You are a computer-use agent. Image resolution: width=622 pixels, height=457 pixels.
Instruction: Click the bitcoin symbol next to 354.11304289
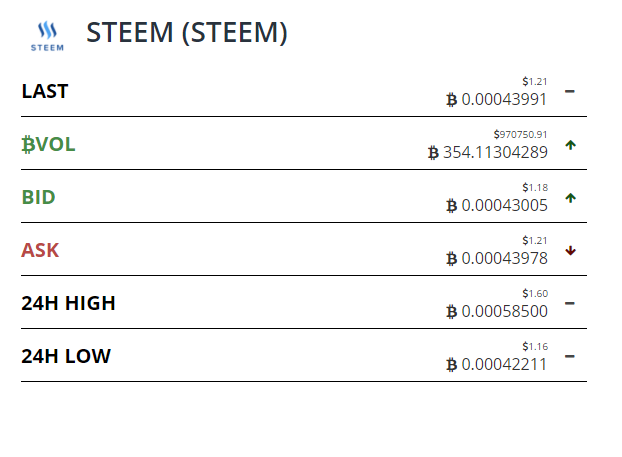tap(433, 153)
